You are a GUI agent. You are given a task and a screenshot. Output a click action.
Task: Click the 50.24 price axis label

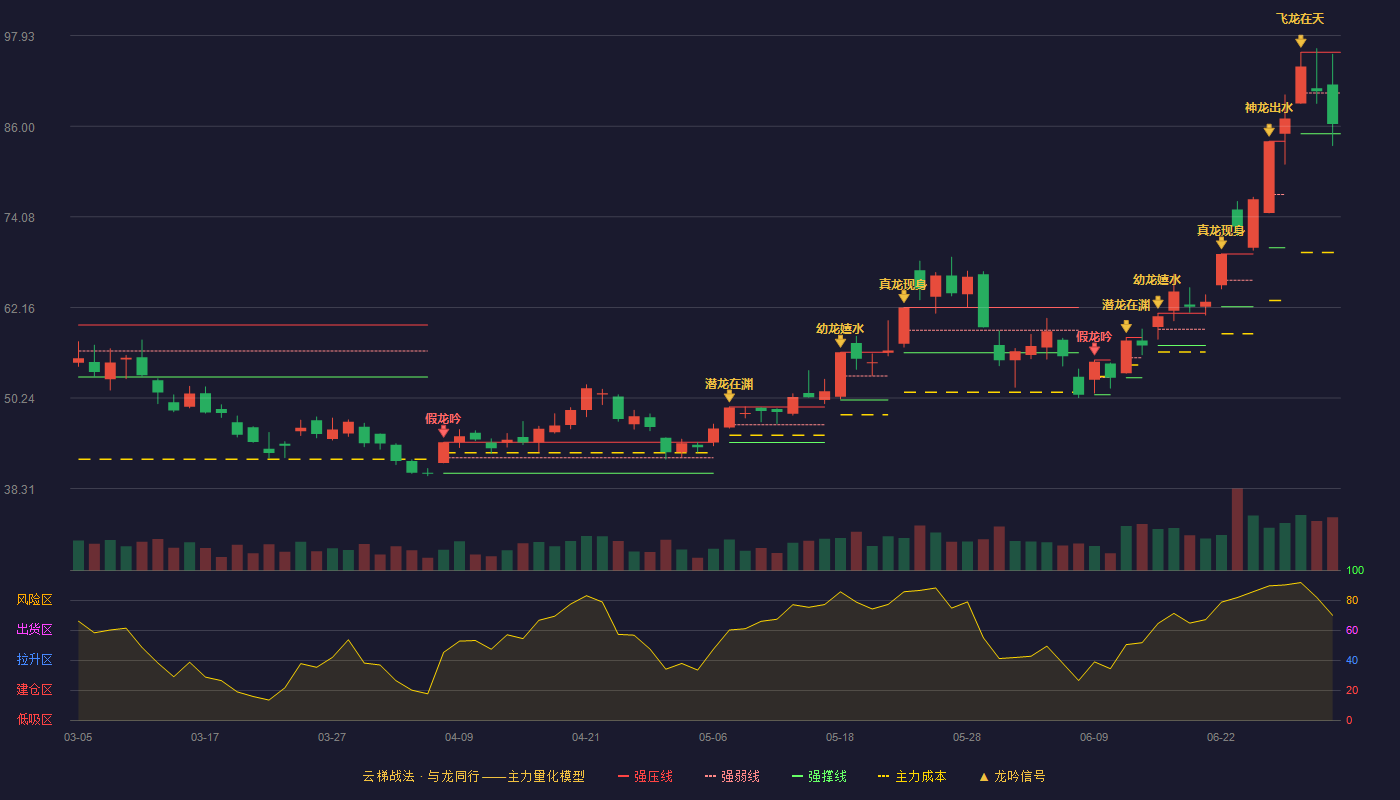19,398
